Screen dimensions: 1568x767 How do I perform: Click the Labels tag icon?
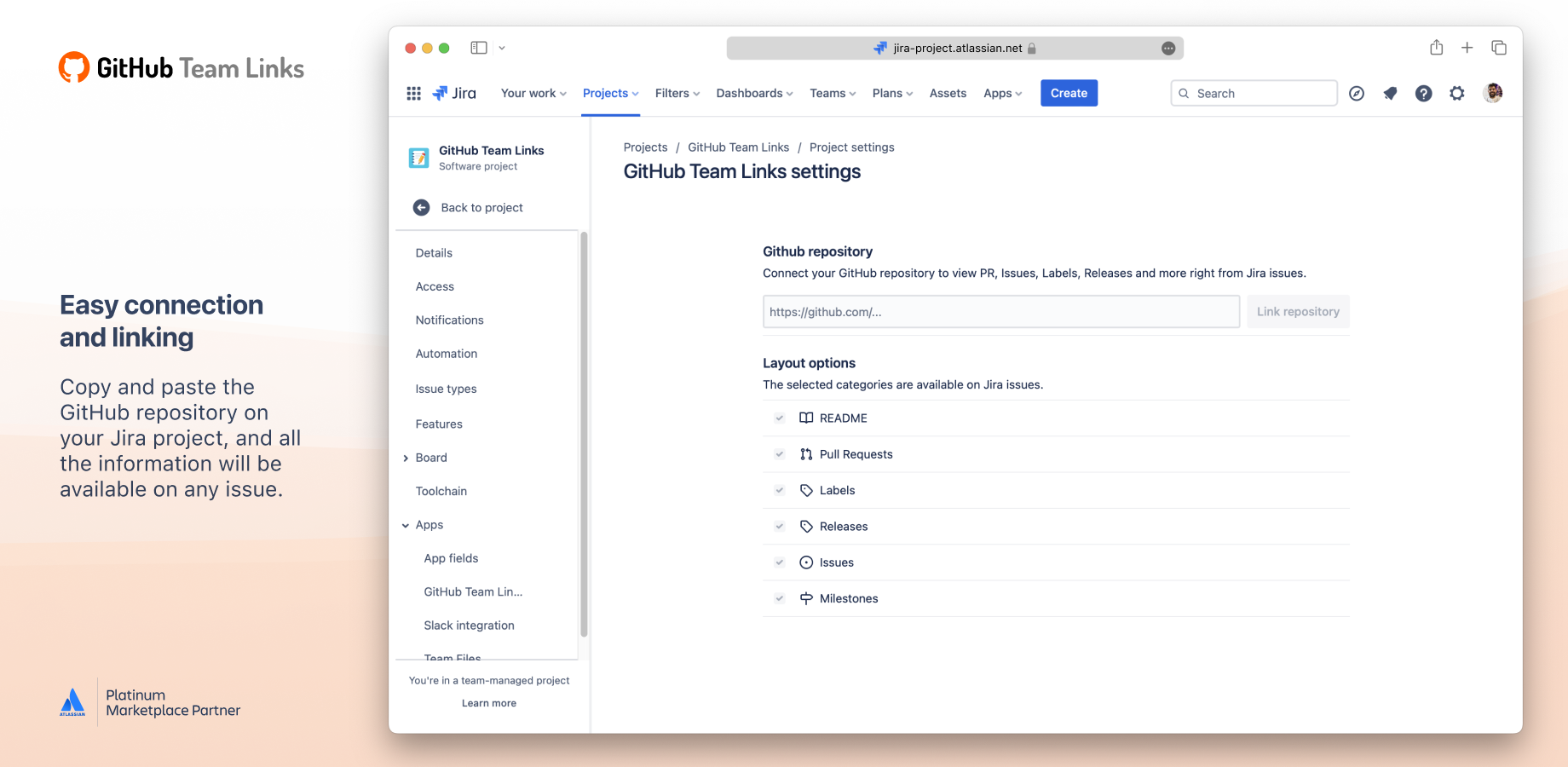pos(806,490)
